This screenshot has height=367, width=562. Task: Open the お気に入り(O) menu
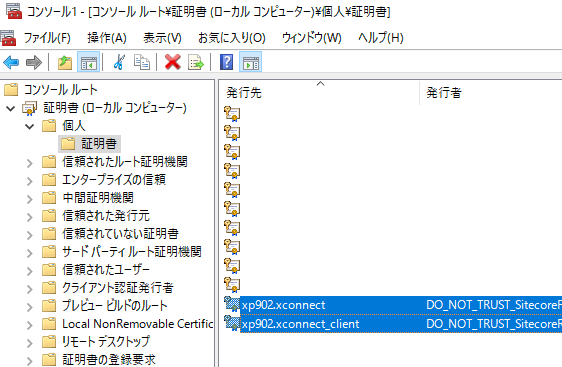[232, 38]
